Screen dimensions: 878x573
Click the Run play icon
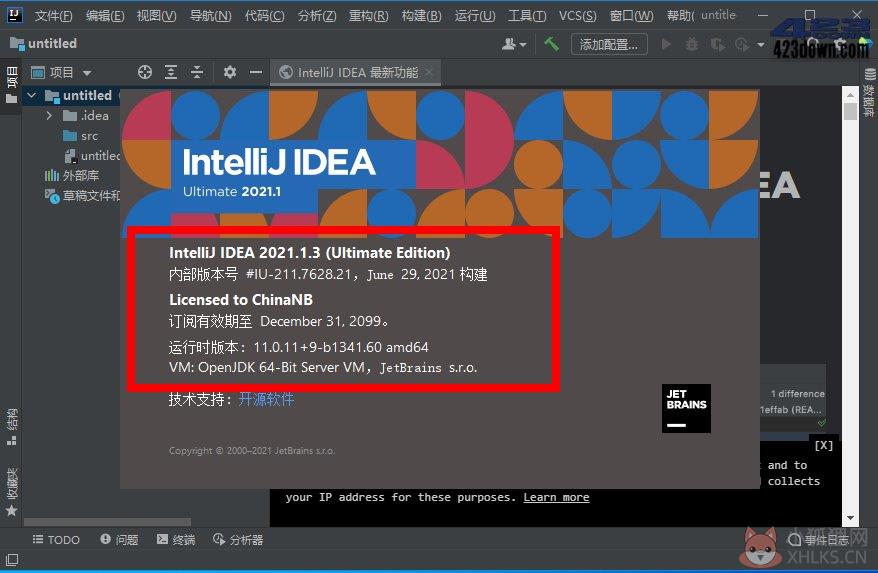(x=666, y=44)
